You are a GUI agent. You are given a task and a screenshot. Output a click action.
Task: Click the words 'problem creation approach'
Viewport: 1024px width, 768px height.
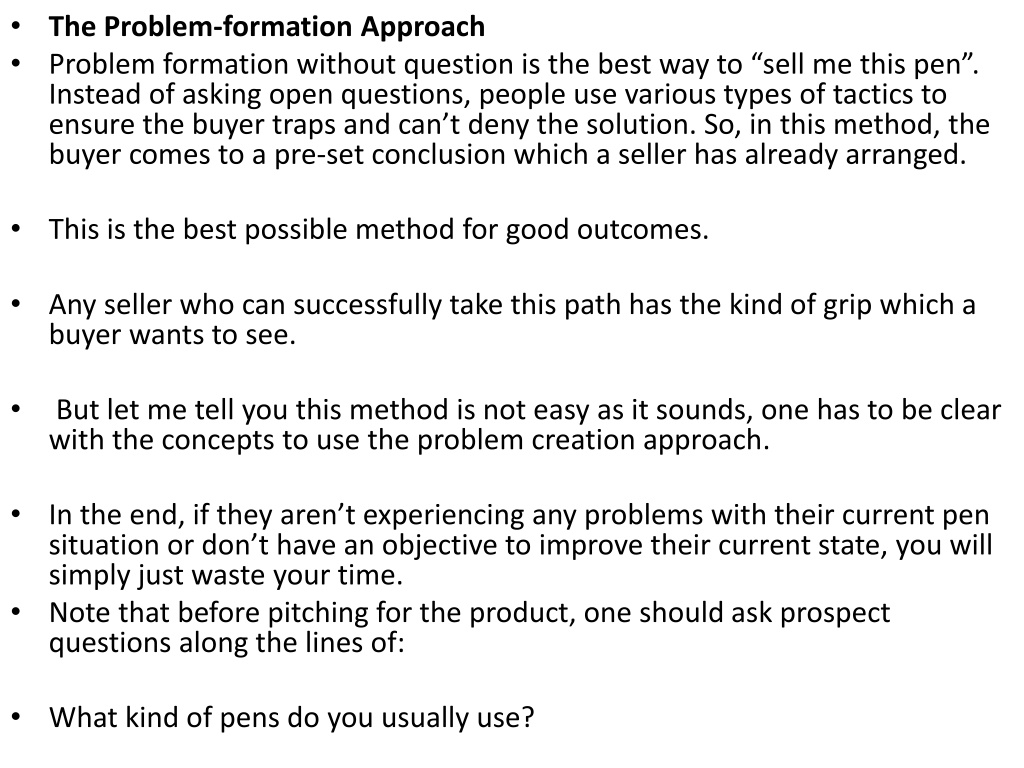pyautogui.click(x=592, y=440)
